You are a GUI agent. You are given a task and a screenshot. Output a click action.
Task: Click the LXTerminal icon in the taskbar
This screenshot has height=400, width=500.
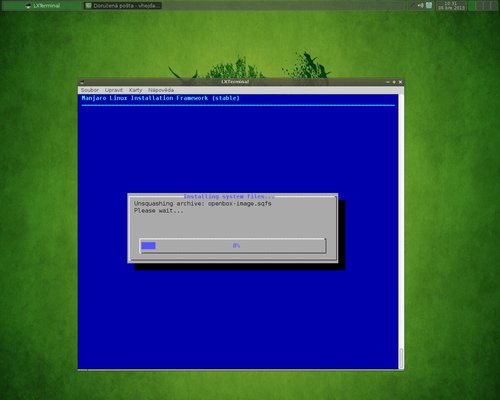tap(28, 6)
